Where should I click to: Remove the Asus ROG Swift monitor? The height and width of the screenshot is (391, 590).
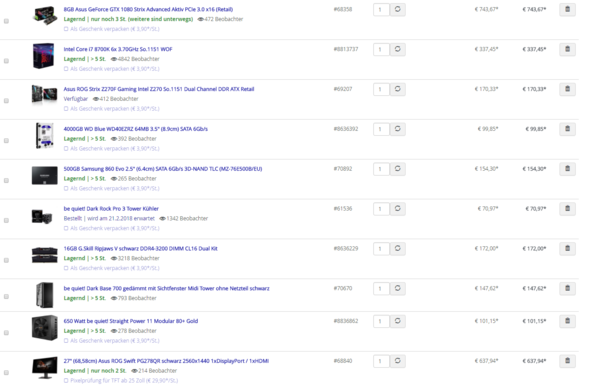click(567, 361)
